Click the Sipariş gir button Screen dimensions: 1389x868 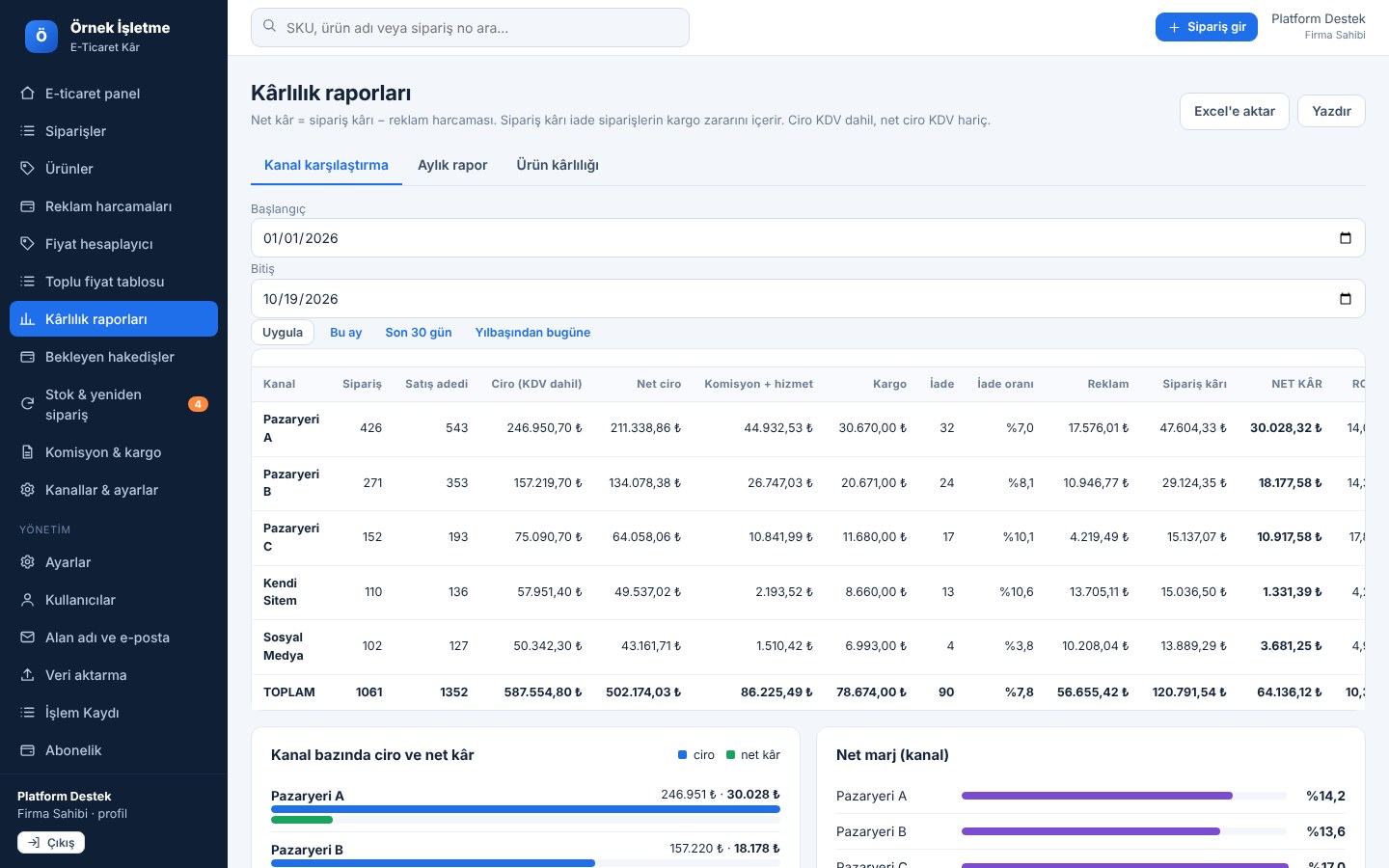pyautogui.click(x=1207, y=27)
